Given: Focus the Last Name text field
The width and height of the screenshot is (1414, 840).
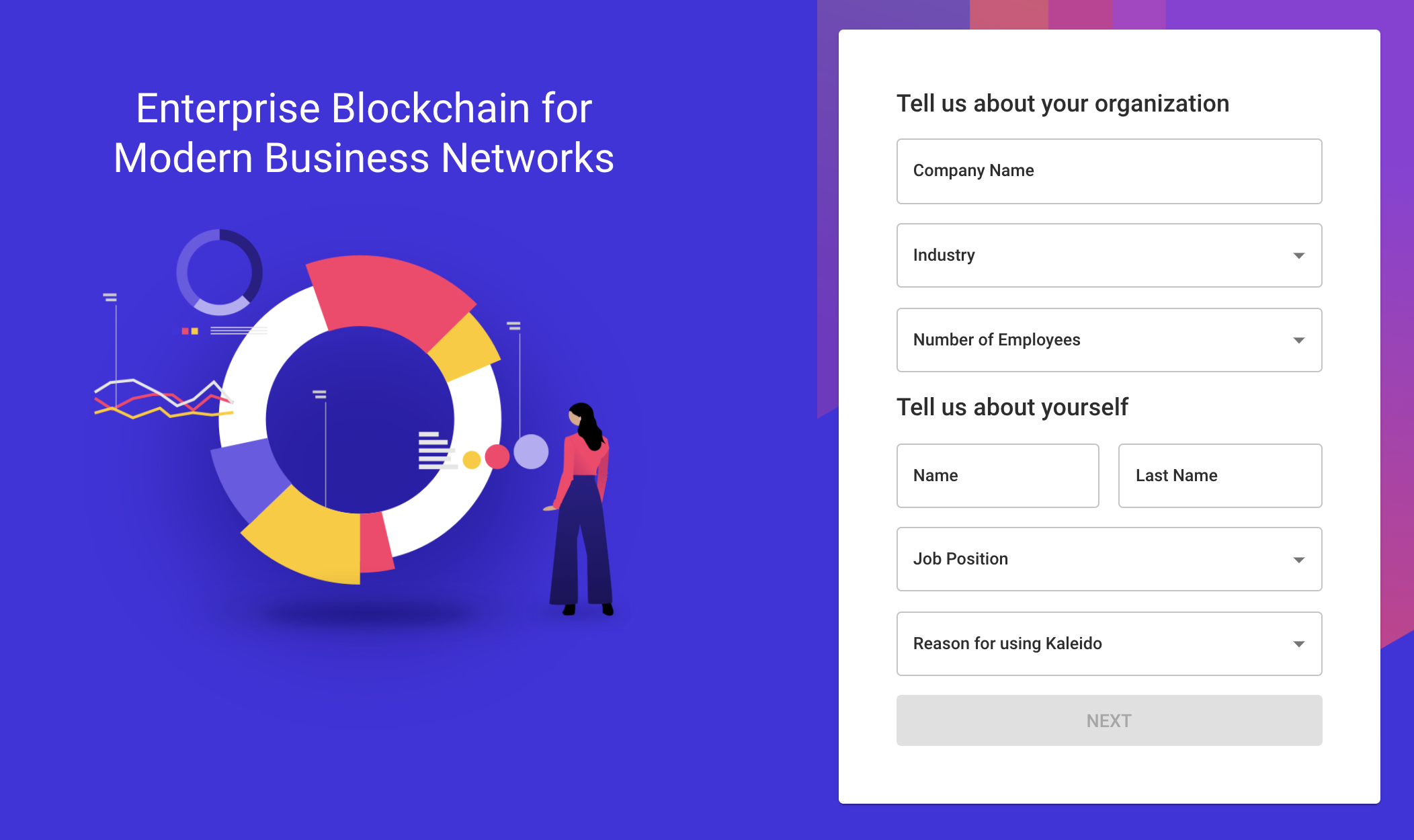Looking at the screenshot, I should (1220, 476).
